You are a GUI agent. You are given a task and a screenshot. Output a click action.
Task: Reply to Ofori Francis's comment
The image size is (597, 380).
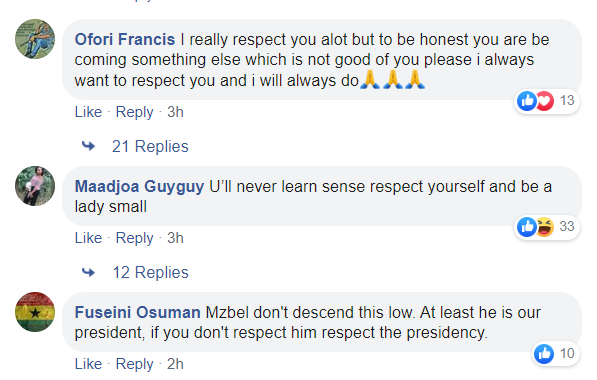pos(134,112)
